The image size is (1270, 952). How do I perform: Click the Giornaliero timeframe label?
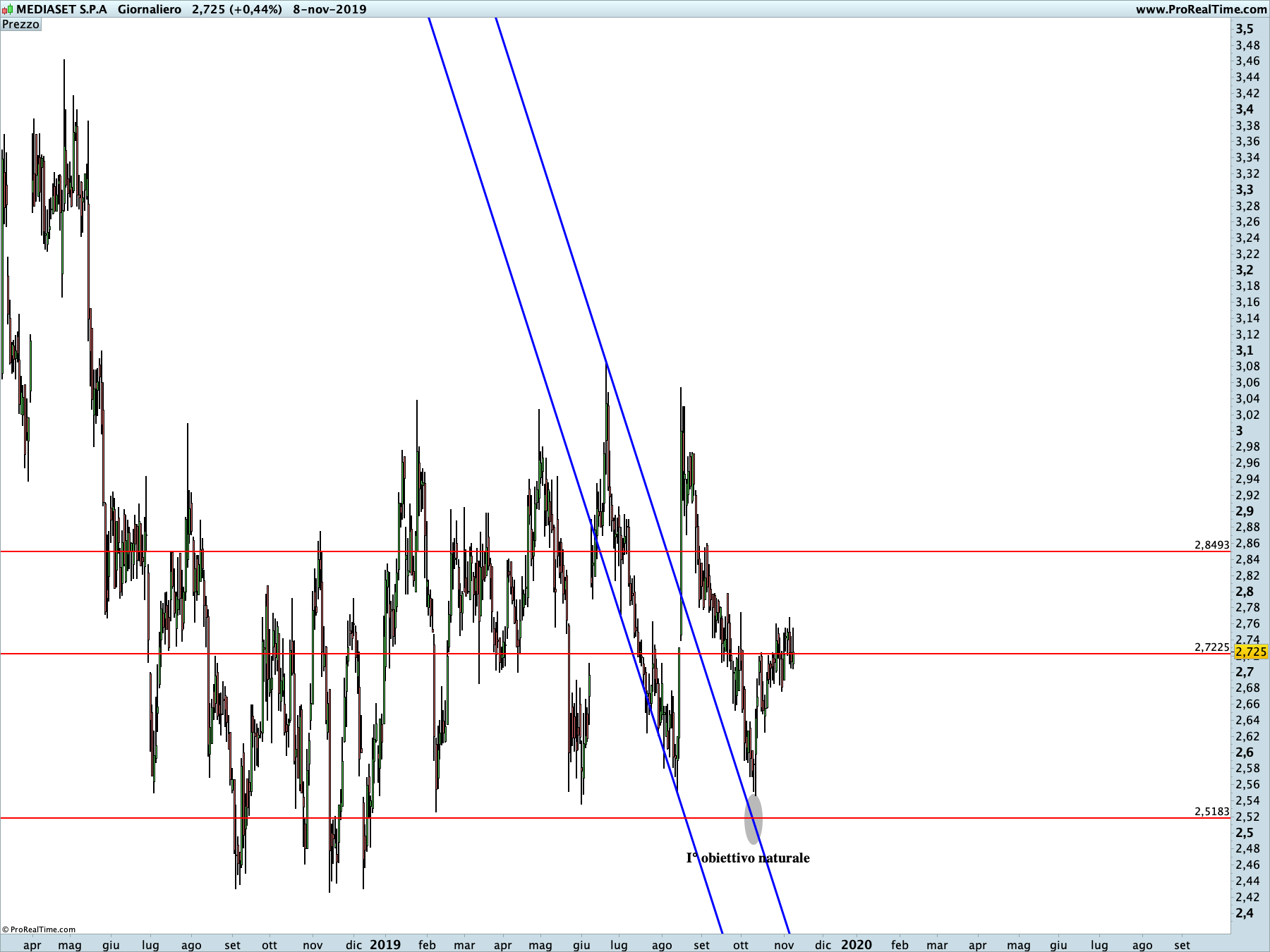[150, 10]
